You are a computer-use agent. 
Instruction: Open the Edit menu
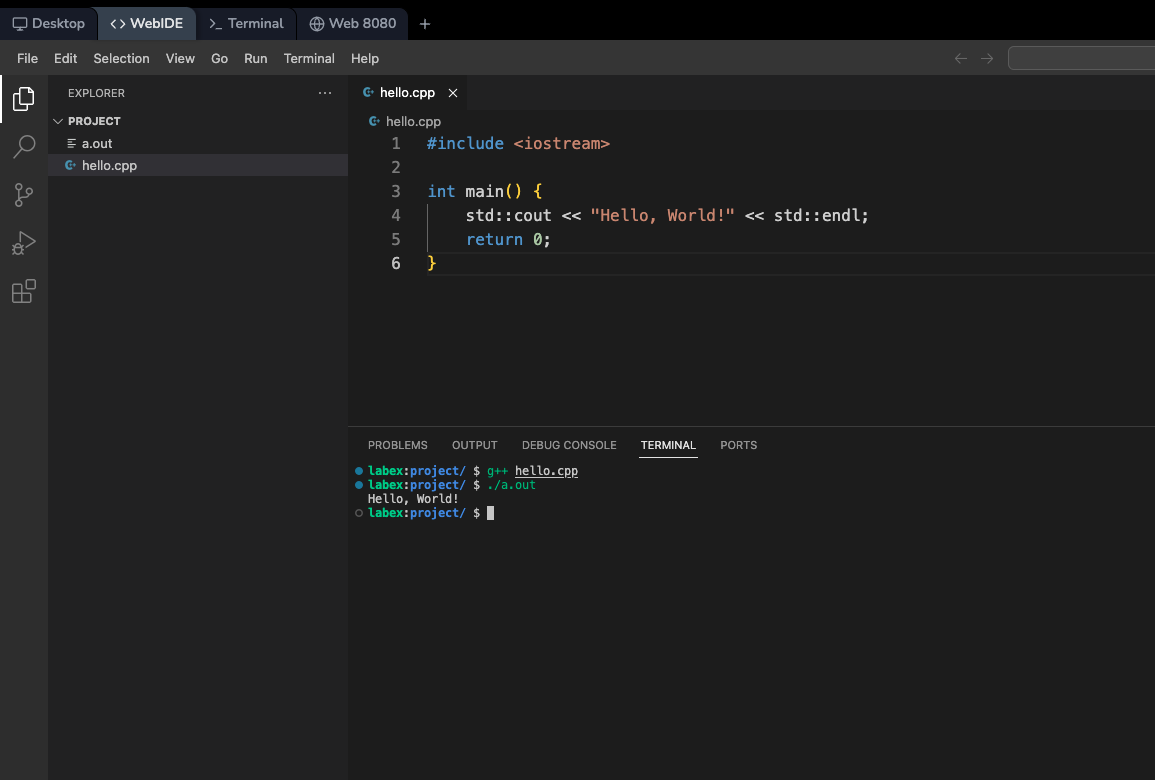pos(66,58)
